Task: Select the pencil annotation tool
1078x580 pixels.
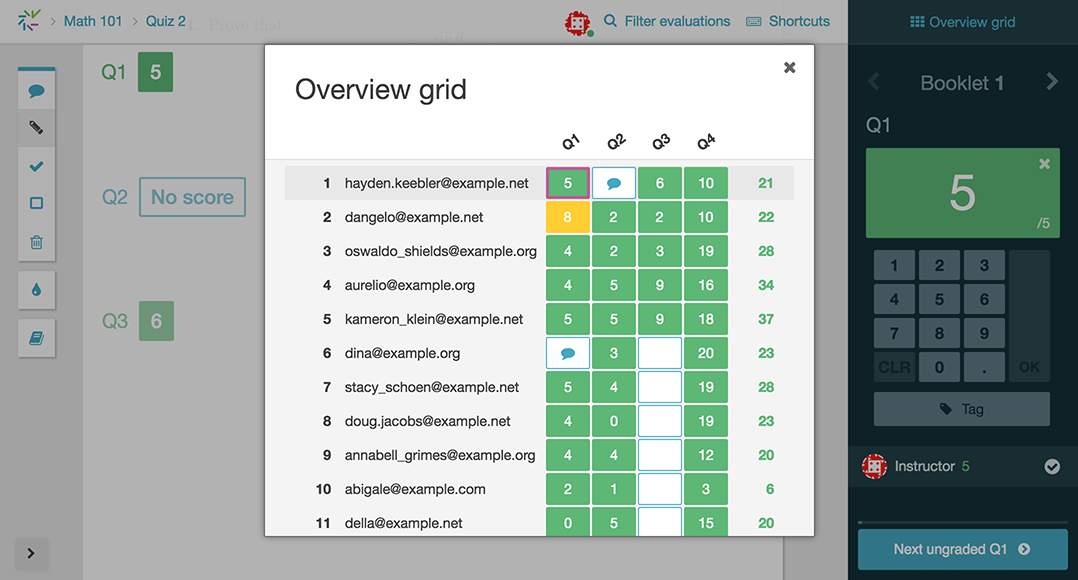Action: pos(36,128)
